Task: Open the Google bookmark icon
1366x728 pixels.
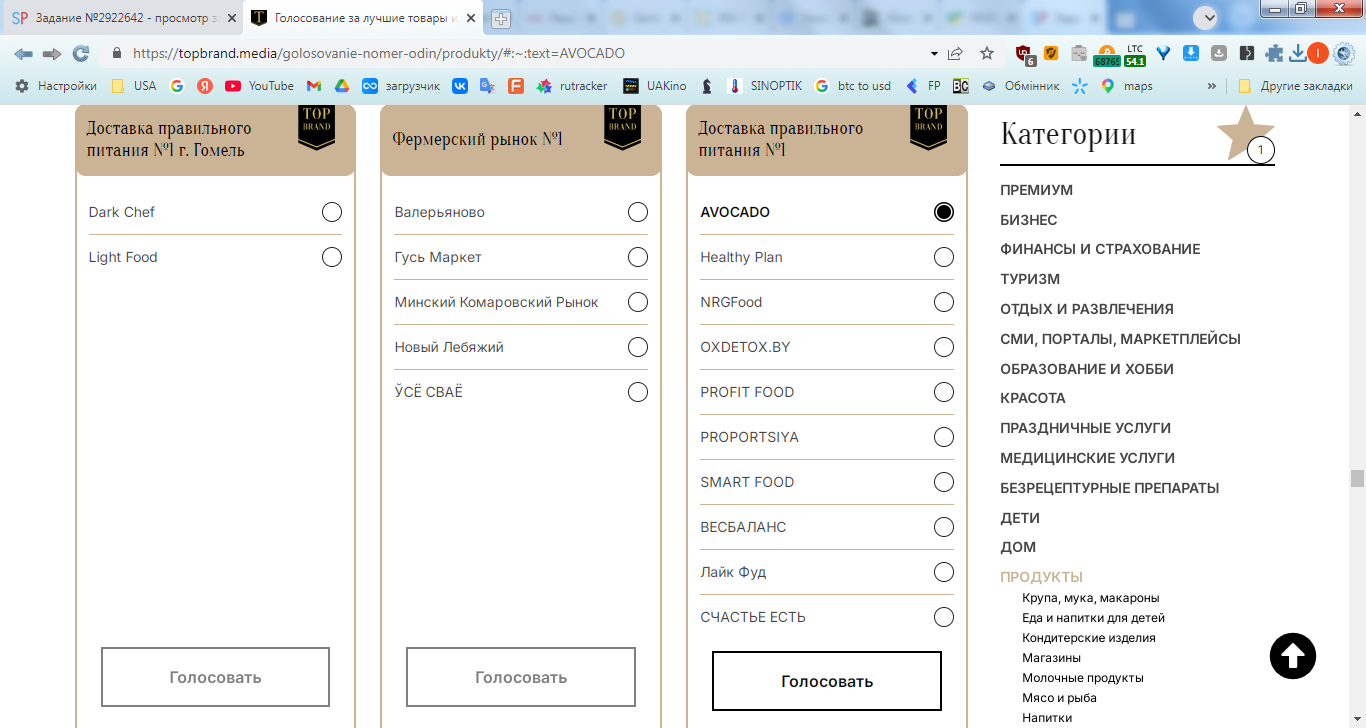Action: [177, 86]
